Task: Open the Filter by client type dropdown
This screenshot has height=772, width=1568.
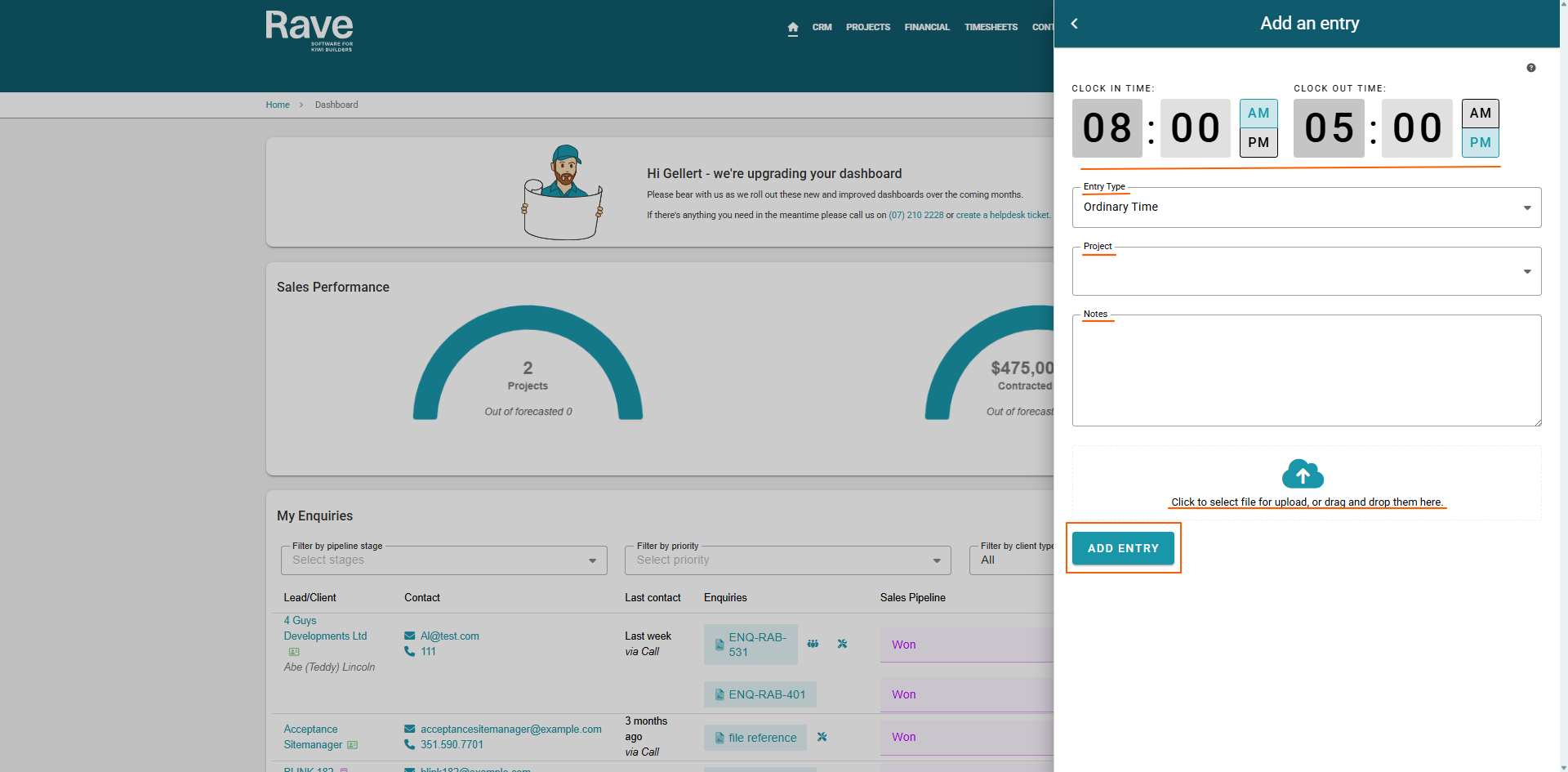Action: tap(1012, 560)
